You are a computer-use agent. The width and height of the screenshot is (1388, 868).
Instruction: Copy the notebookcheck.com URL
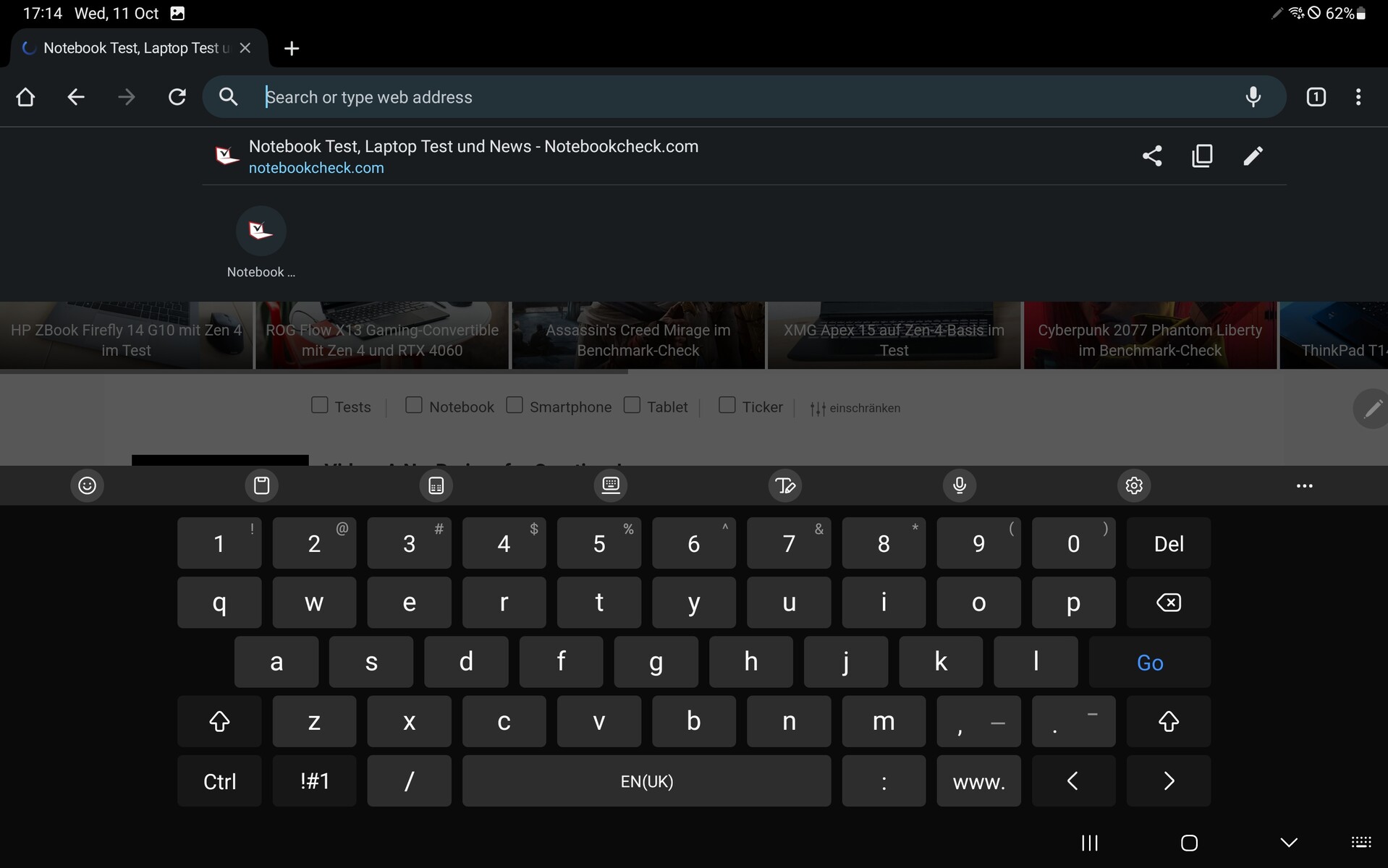coord(1202,156)
